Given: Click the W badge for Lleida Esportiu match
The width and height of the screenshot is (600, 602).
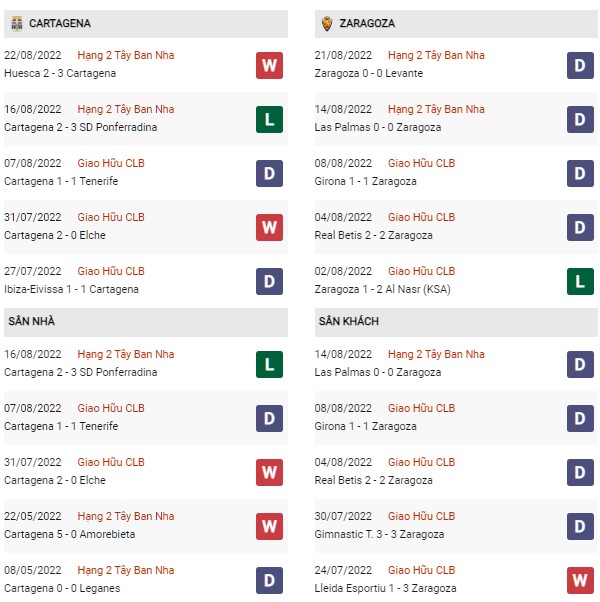Looking at the screenshot, I should pos(580,580).
